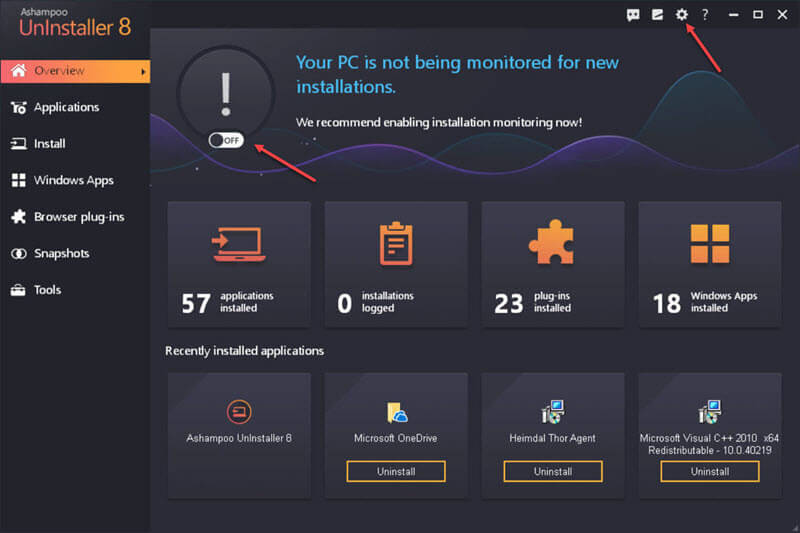
Task: Uninstall Heimdal Thor Agent
Action: click(x=553, y=471)
